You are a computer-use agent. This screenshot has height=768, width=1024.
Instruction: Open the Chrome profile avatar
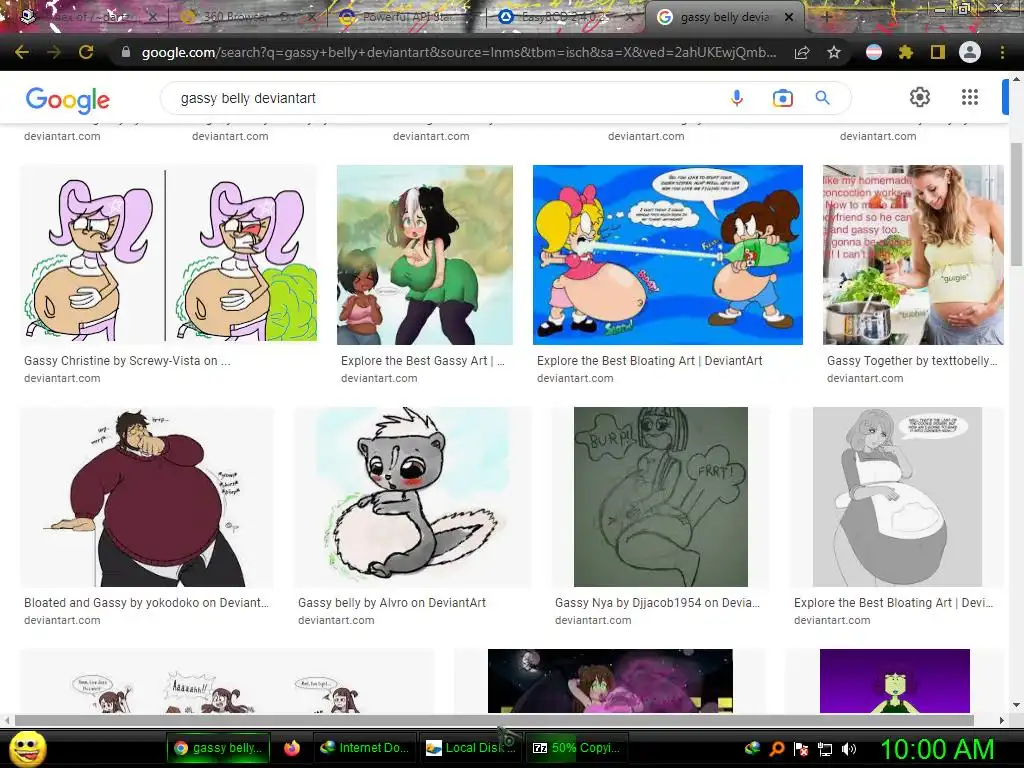point(970,52)
